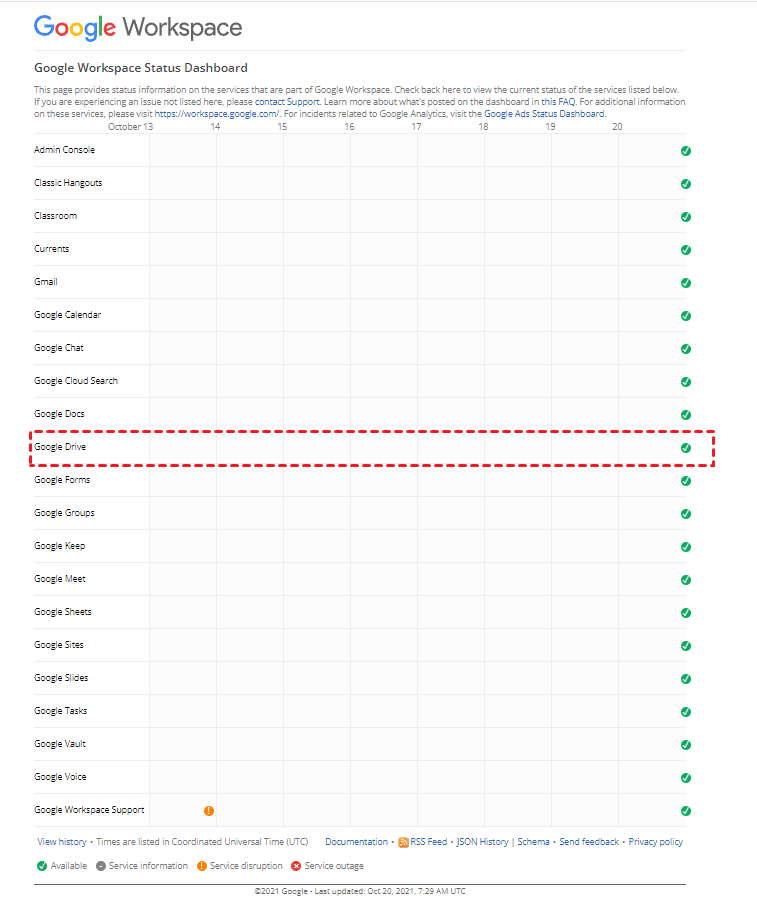
Task: Click the Classroom available status icon
Action: tap(686, 217)
